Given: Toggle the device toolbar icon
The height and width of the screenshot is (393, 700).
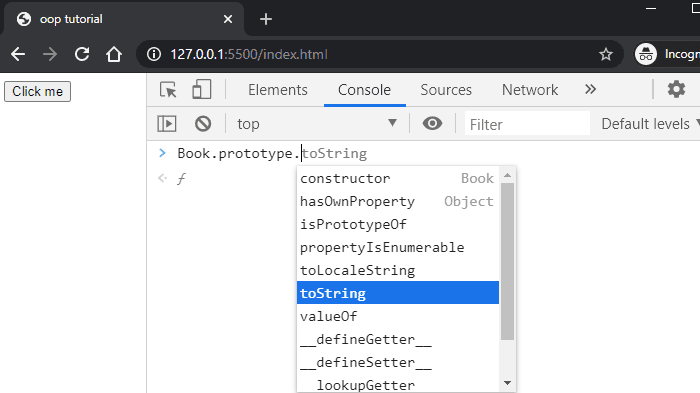Looking at the screenshot, I should (x=201, y=90).
